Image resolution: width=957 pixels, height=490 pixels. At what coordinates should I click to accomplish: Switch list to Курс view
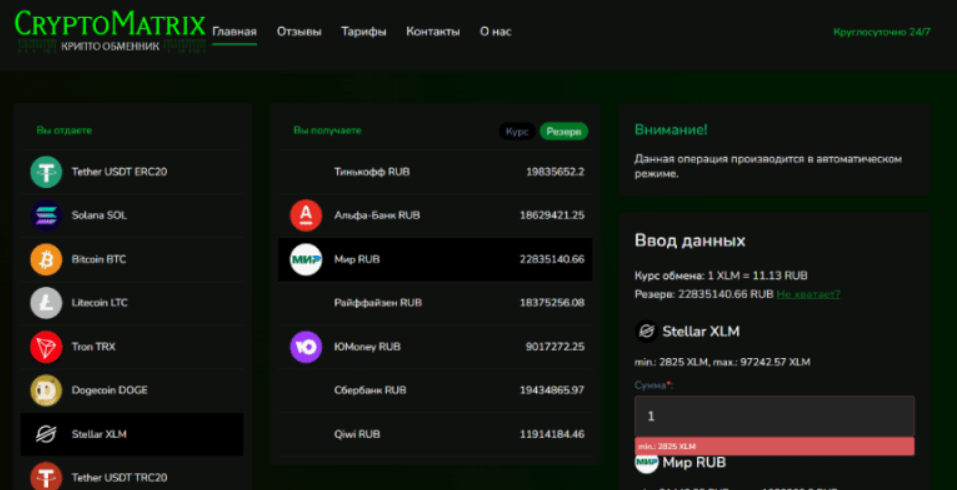coord(517,131)
